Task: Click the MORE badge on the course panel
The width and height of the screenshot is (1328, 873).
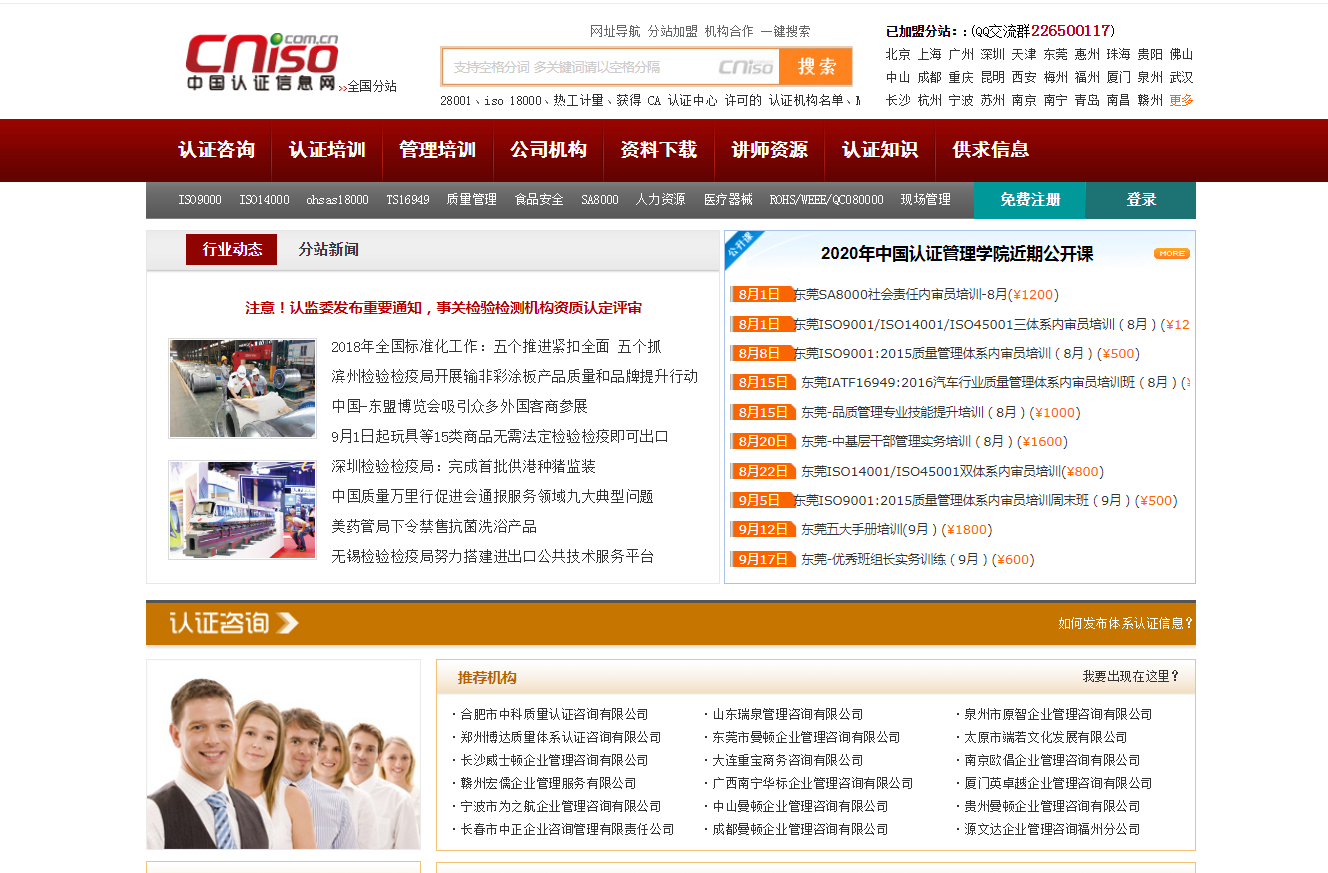Action: point(1169,253)
